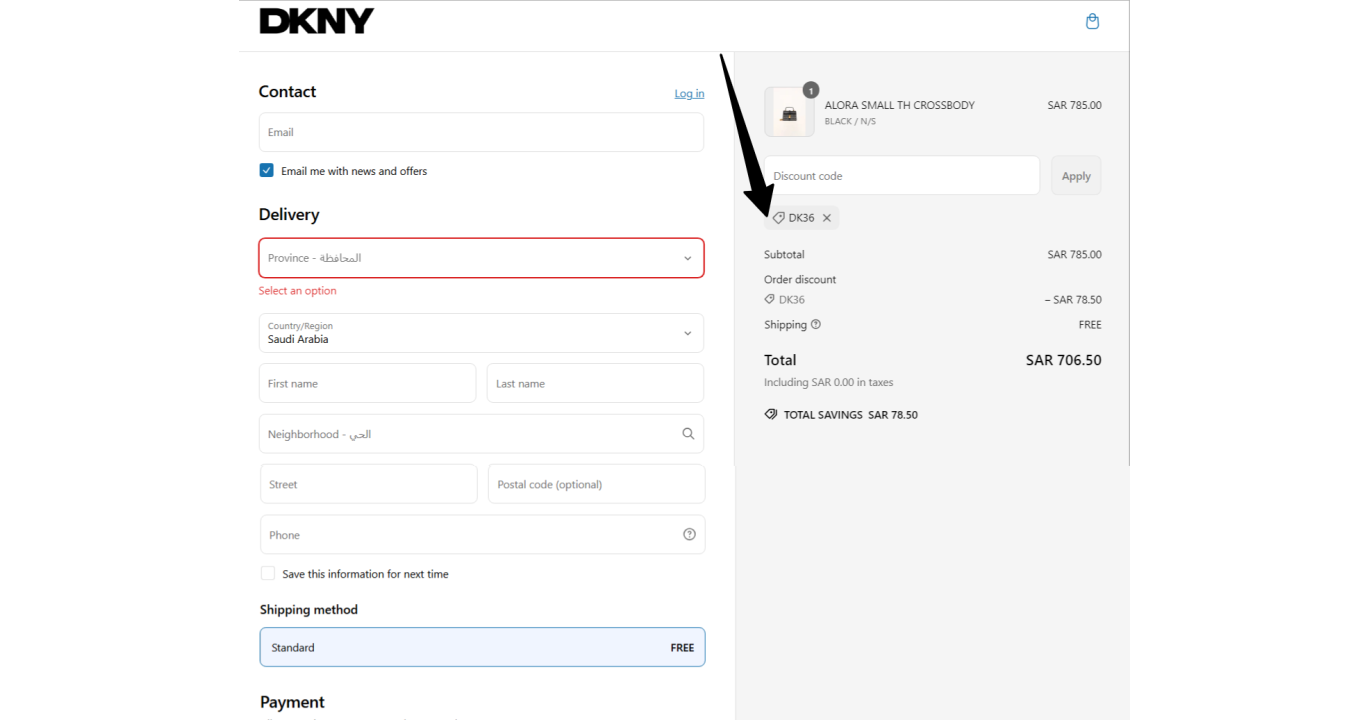1368x720 pixels.
Task: Click the Phone field help icon
Action: click(689, 534)
